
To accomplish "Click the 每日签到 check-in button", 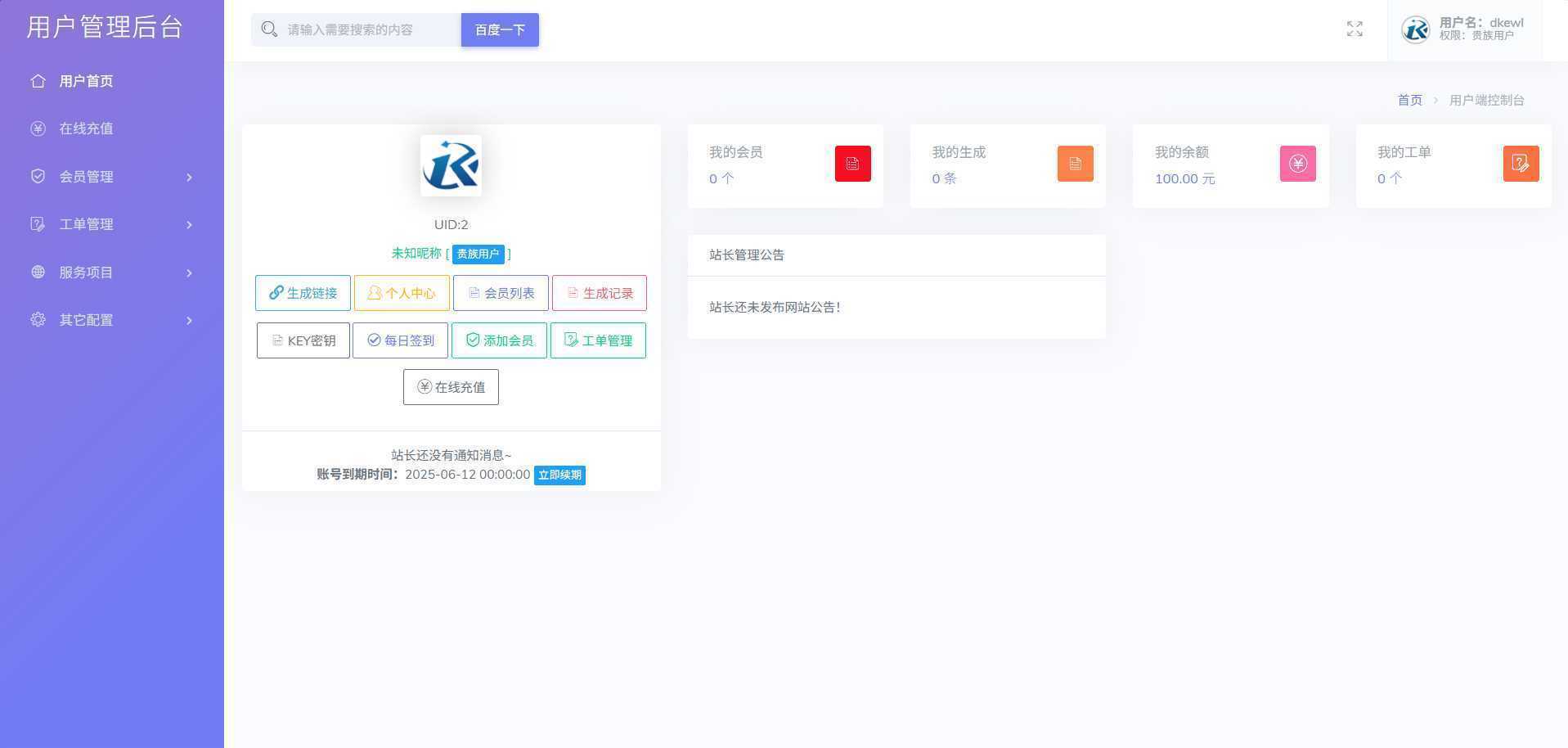I will pos(400,340).
